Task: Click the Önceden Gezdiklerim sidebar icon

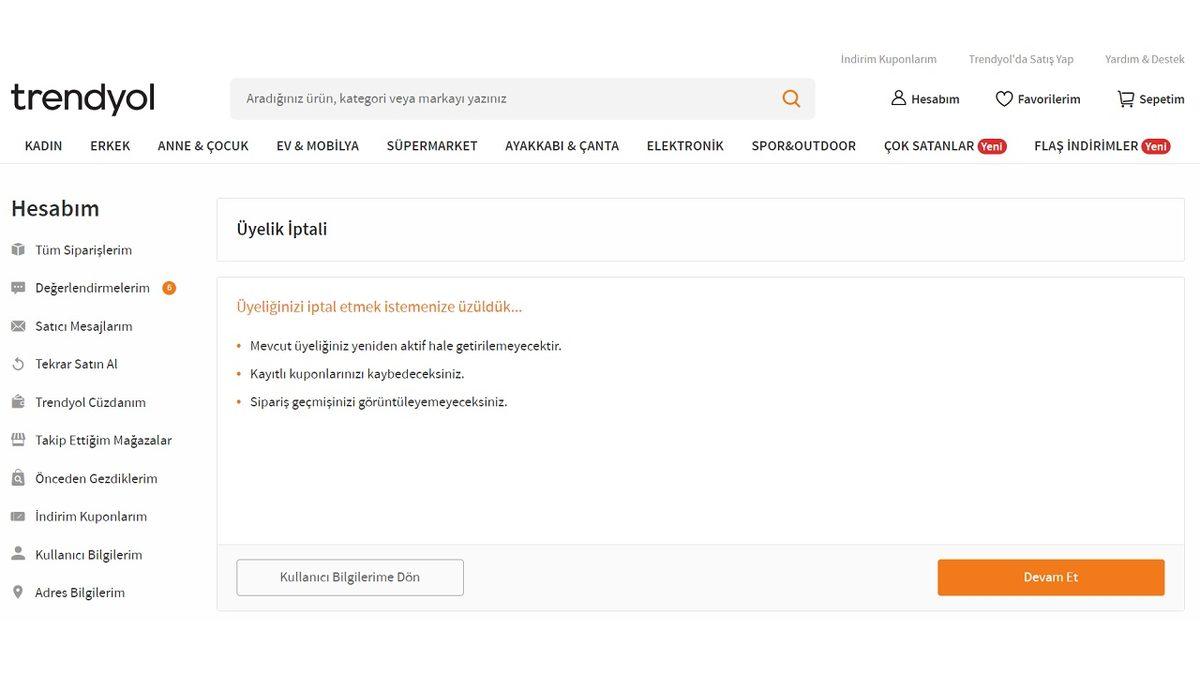Action: (17, 477)
